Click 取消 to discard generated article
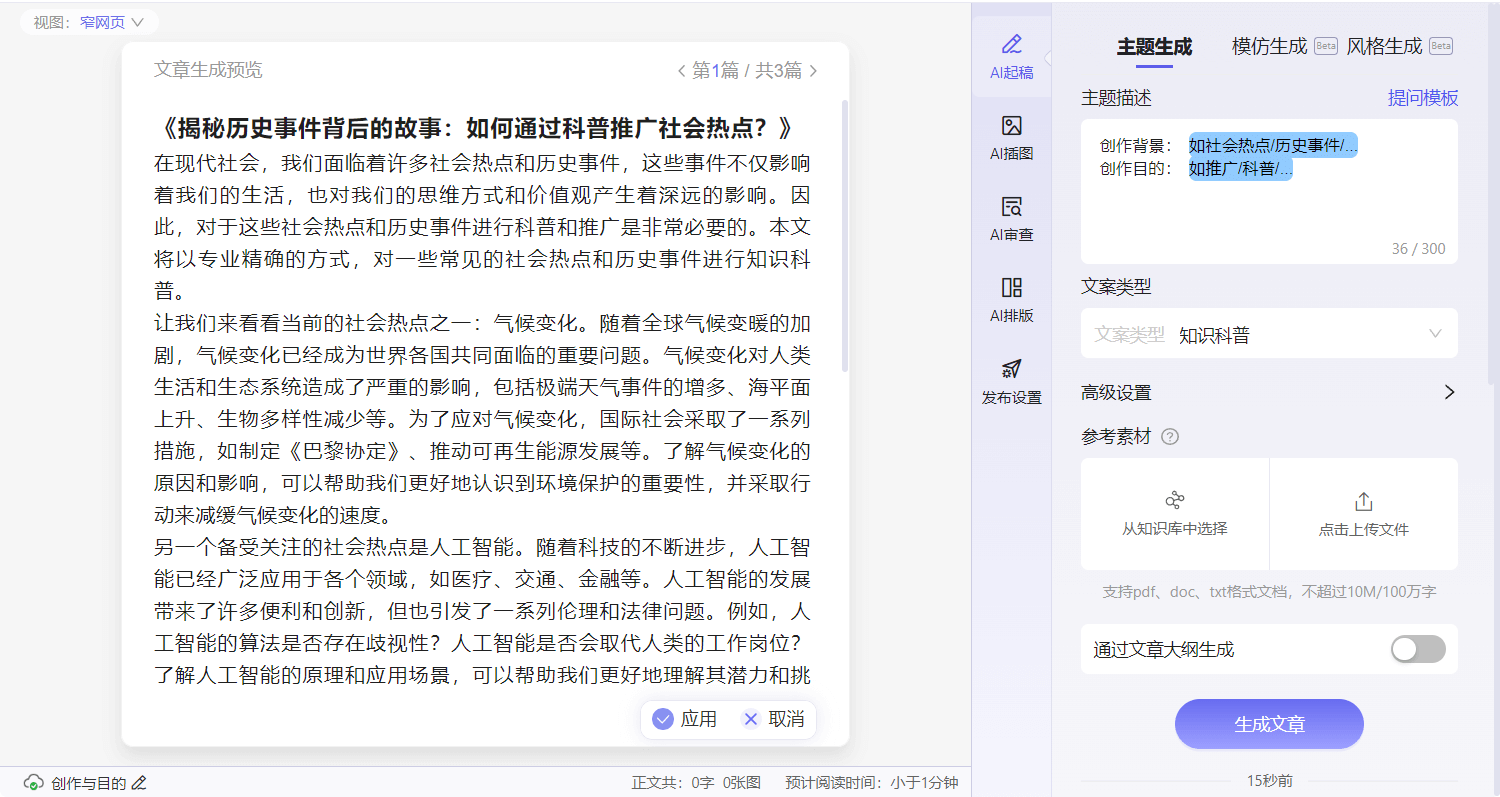Viewport: 1500px width, 797px height. click(774, 719)
